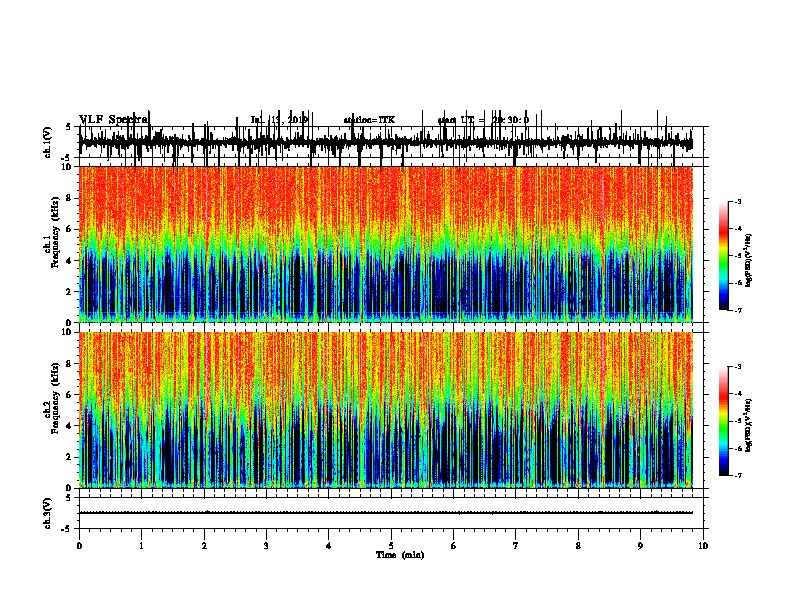The height and width of the screenshot is (612, 792).
Task: Select the ch.1(V) axis label
Action: tap(48, 142)
